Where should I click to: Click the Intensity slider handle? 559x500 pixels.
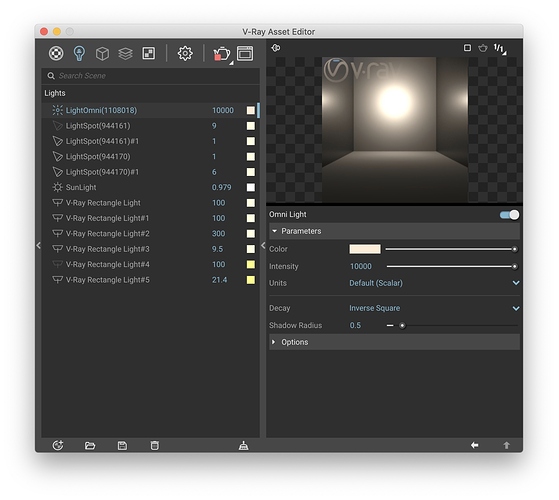point(514,266)
